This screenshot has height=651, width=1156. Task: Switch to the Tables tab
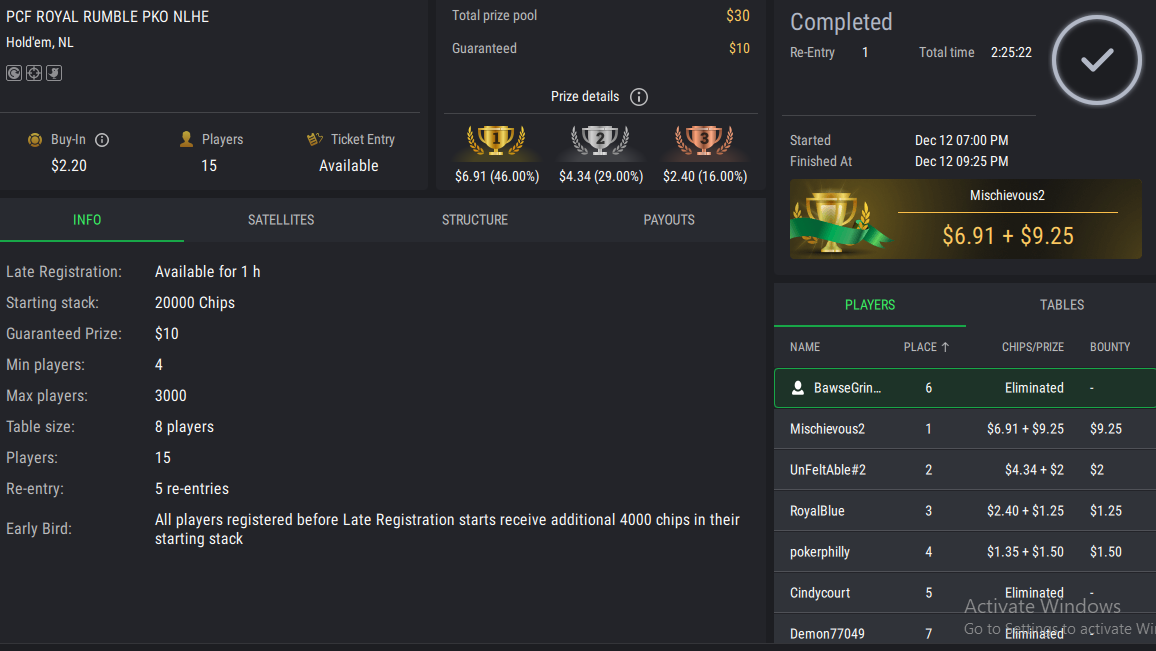click(x=1062, y=305)
